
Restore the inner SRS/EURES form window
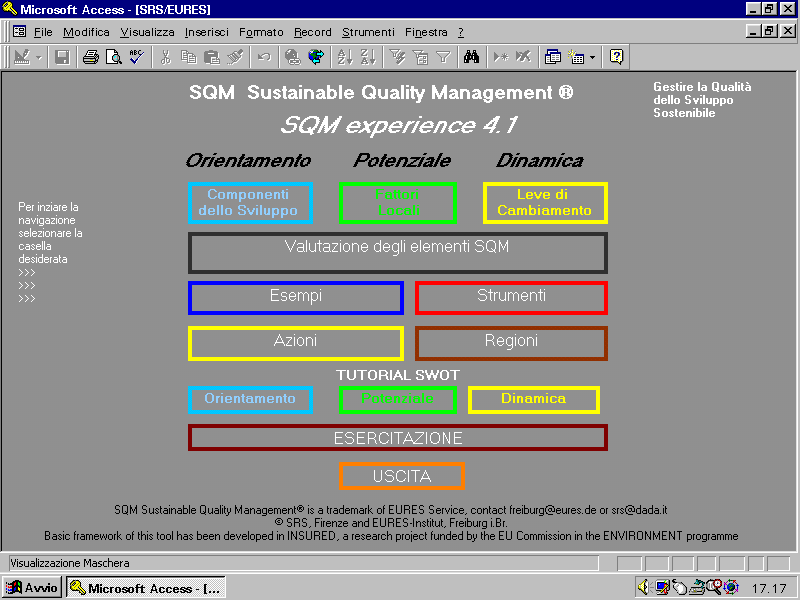(769, 32)
